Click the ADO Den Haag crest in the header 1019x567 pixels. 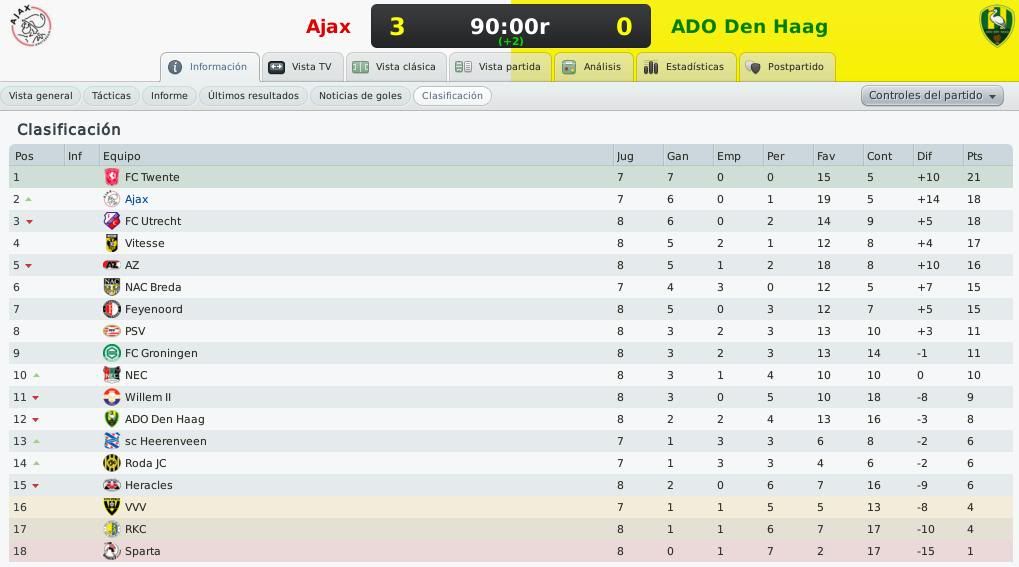(x=996, y=26)
